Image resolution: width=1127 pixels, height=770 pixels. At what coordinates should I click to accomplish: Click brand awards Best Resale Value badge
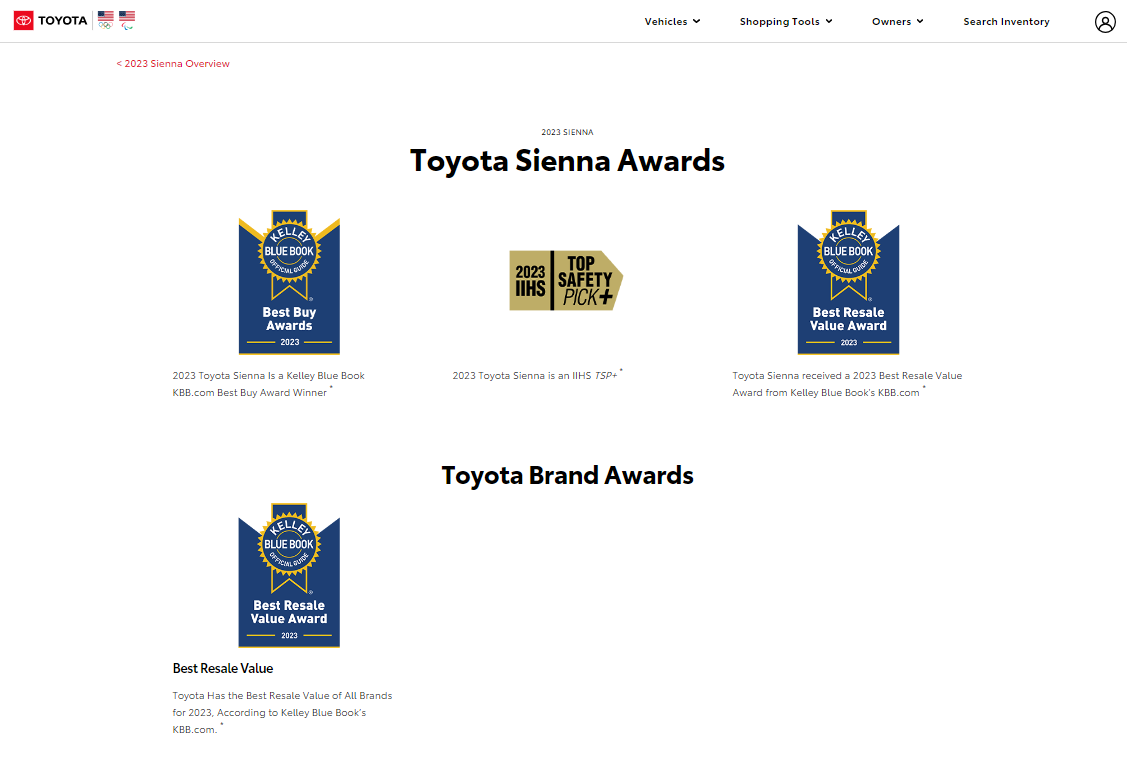click(289, 575)
